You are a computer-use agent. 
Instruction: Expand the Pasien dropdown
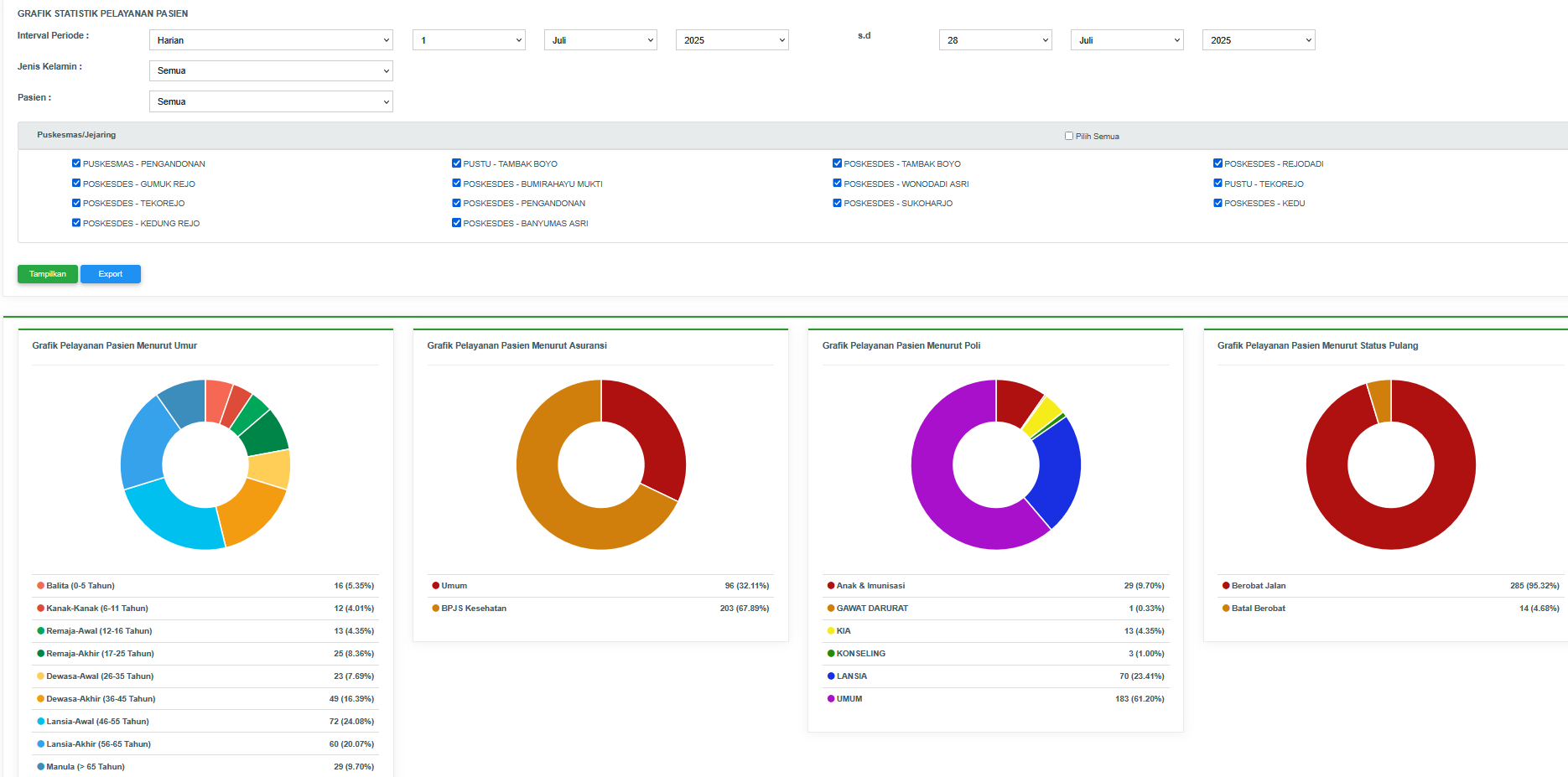click(x=270, y=101)
